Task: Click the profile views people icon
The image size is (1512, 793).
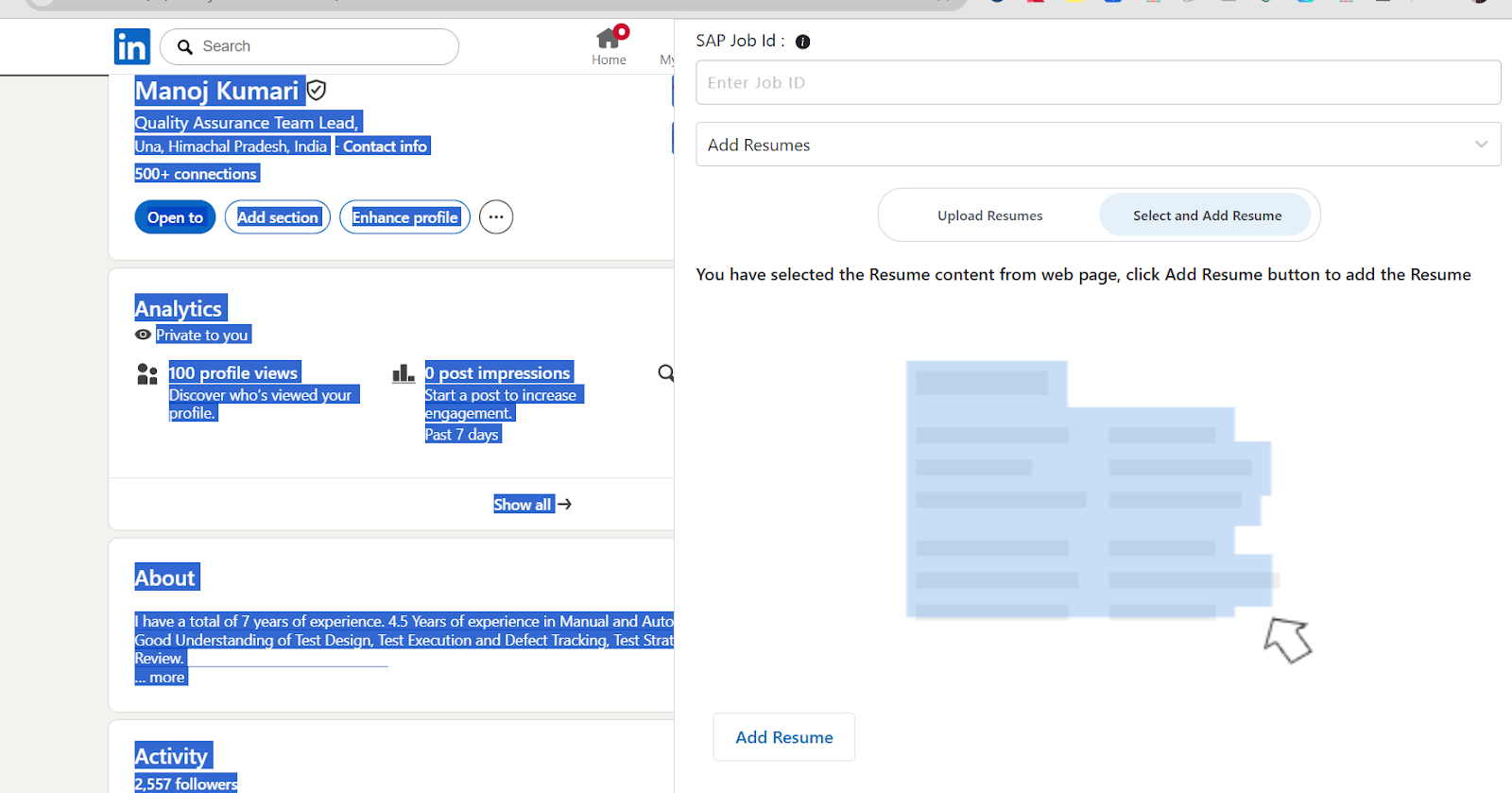Action: 147,374
